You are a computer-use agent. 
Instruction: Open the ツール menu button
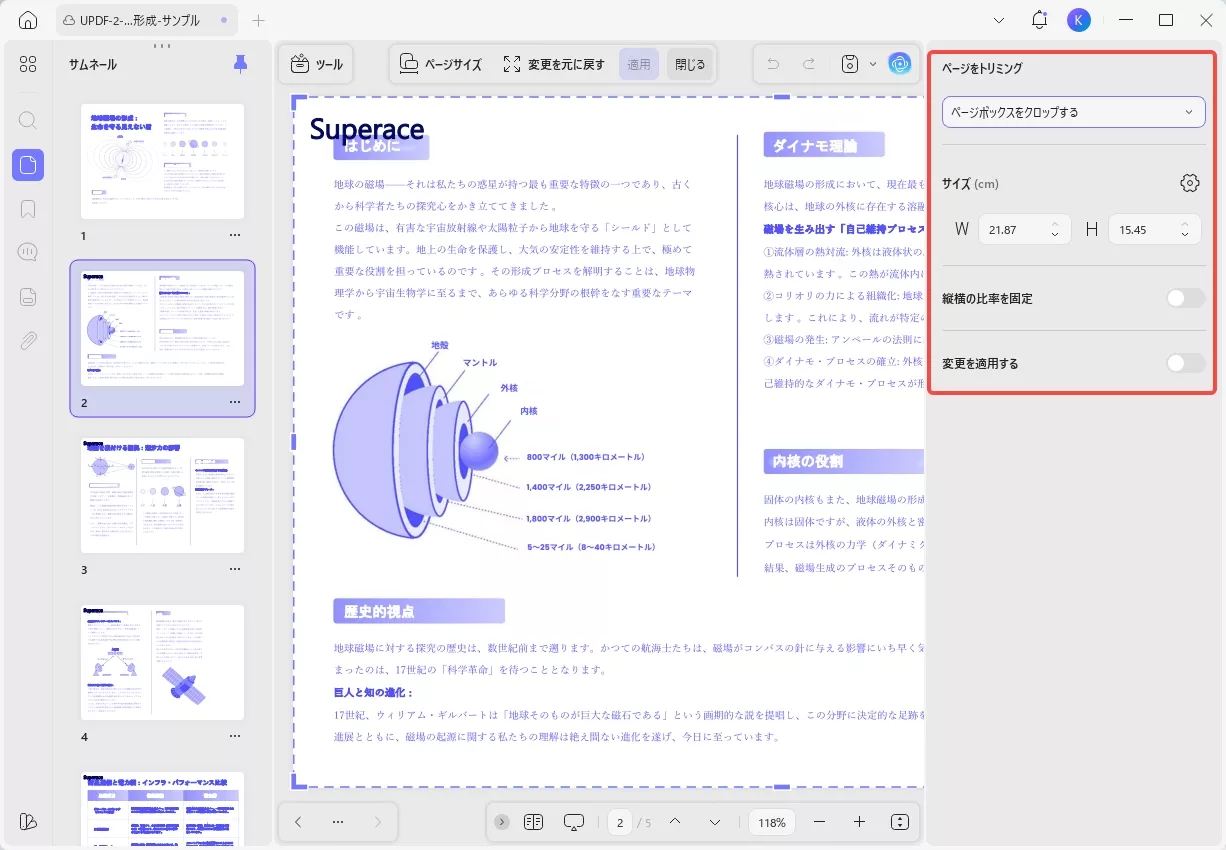point(317,64)
